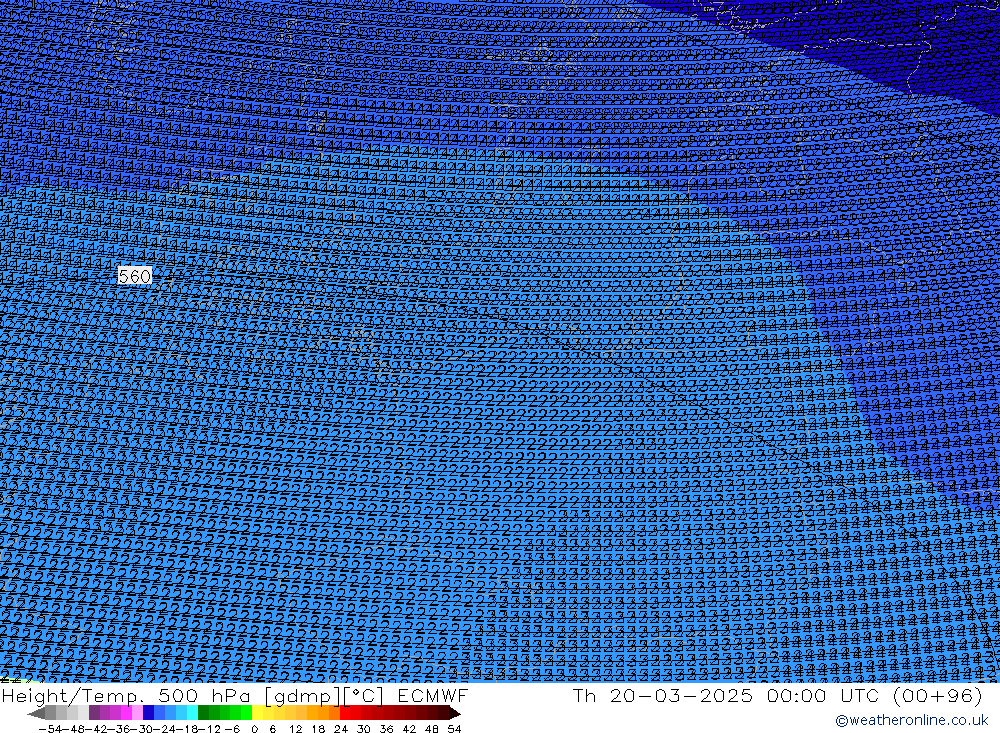Click the legend value 54
This screenshot has height=733, width=1000.
(x=454, y=729)
